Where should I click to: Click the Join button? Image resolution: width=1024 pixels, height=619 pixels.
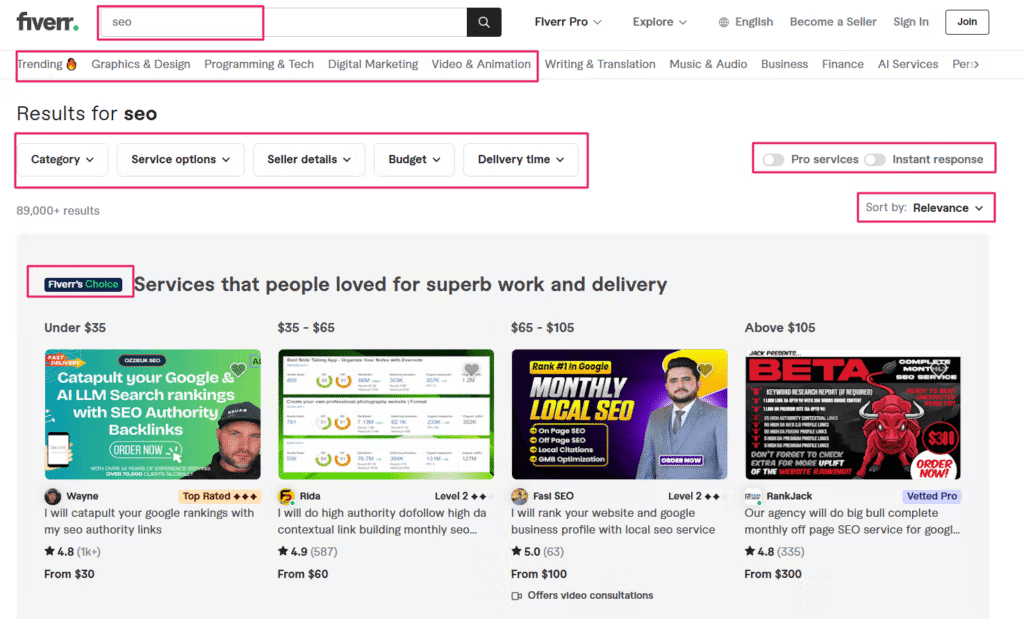[x=966, y=21]
